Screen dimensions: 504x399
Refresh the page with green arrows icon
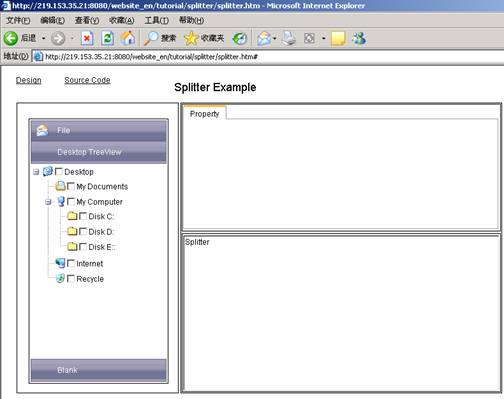pyautogui.click(x=107, y=38)
